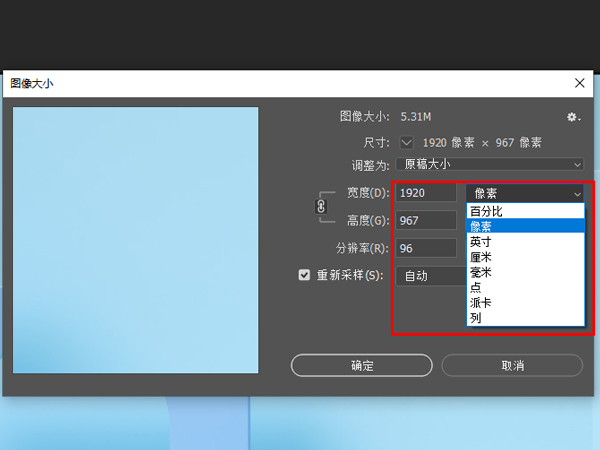Screen dimensions: 600x450
Task: Toggle the chain link constrain proportions icon
Action: [x=321, y=206]
